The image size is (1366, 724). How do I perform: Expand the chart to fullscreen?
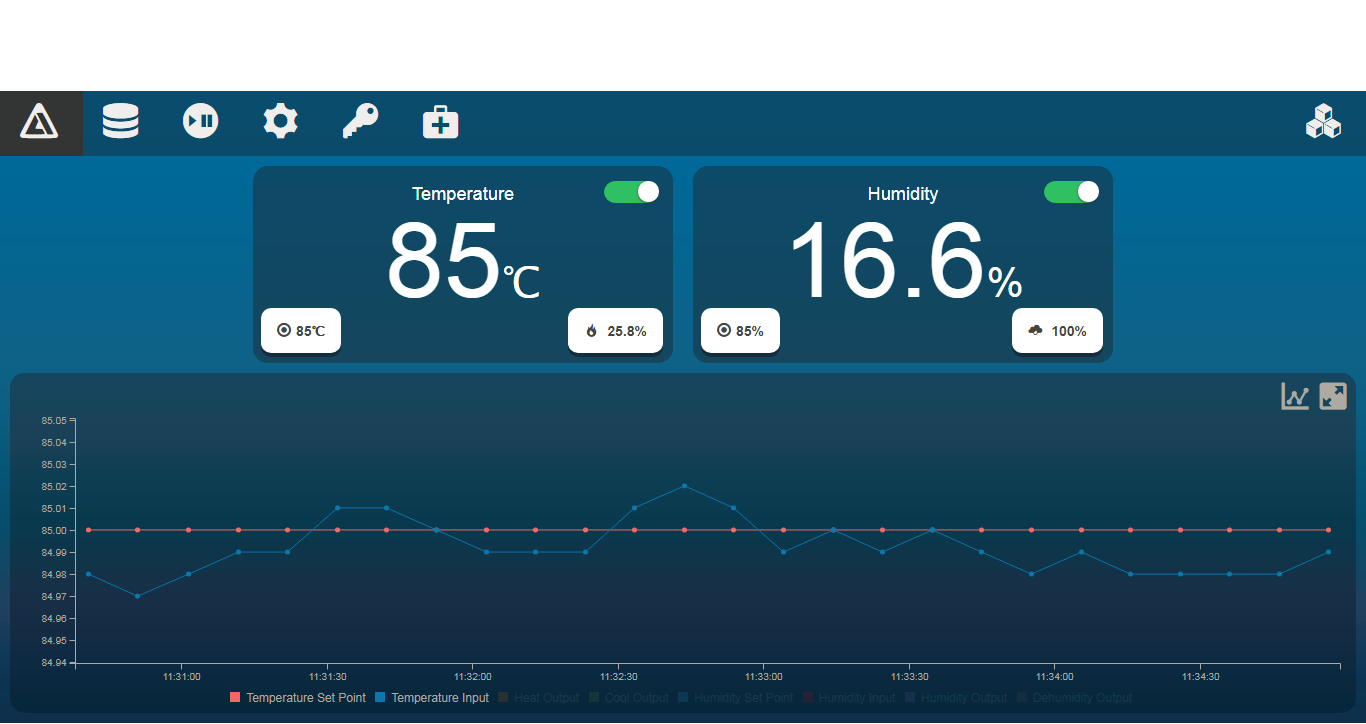click(1333, 396)
